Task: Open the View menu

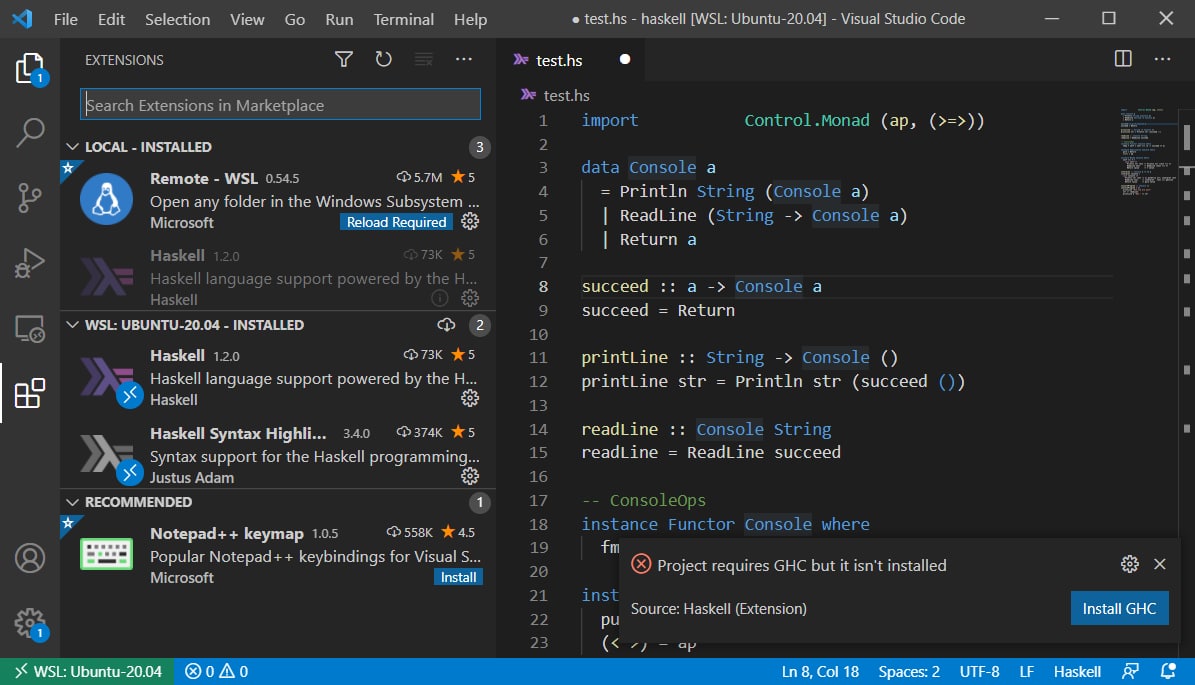Action: click(247, 19)
